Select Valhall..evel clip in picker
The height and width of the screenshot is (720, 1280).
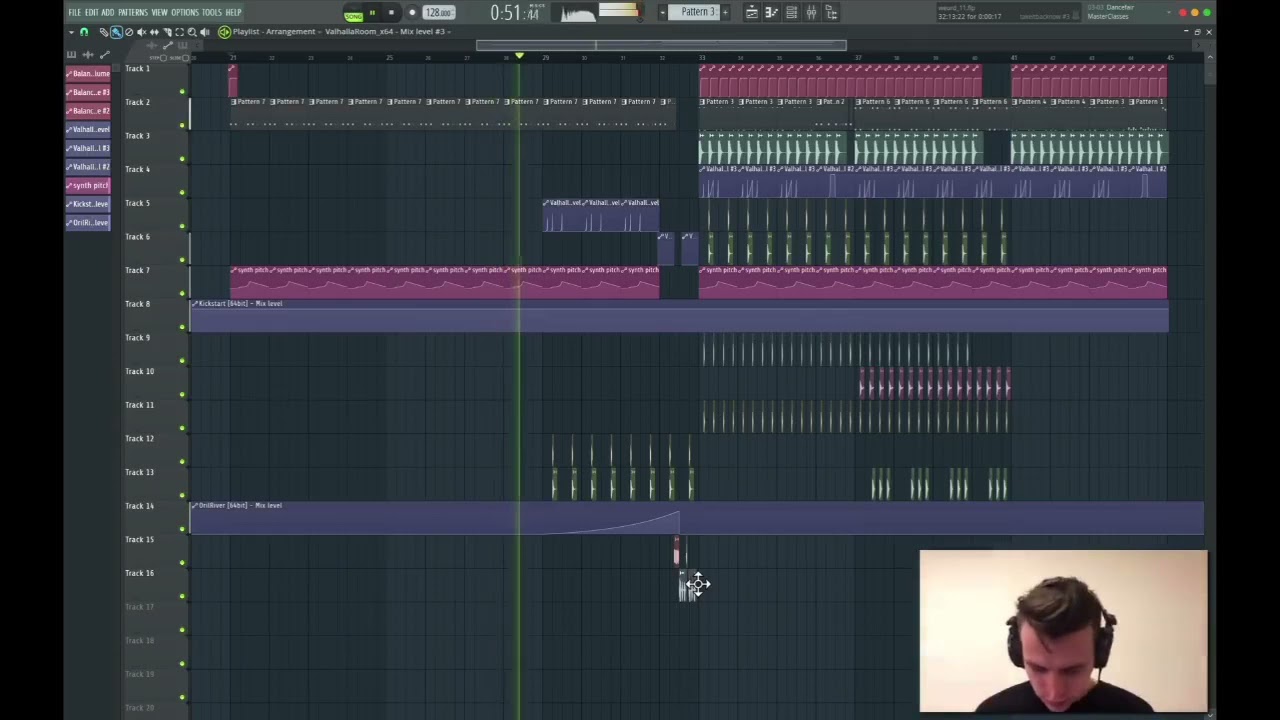point(88,129)
